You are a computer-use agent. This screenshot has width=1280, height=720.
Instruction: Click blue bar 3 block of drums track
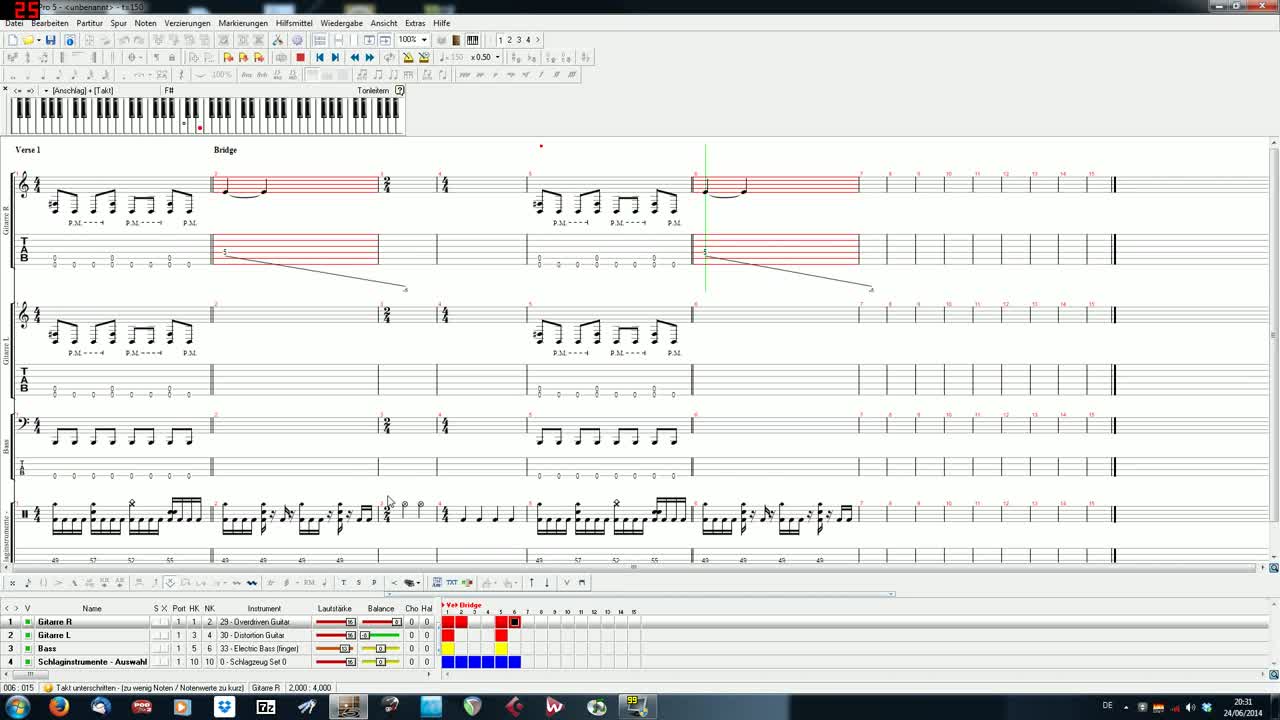tap(475, 662)
